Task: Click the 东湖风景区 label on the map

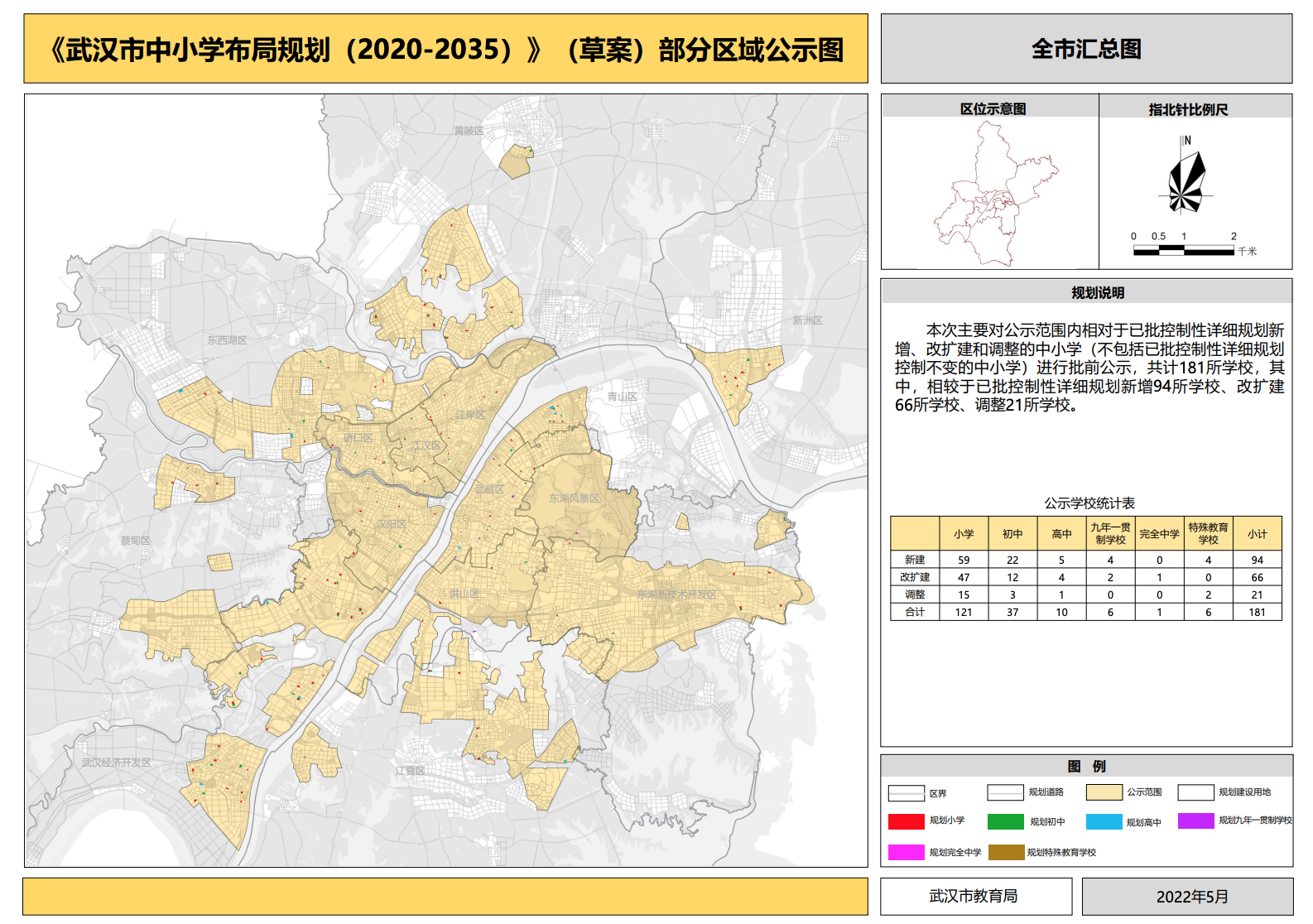Action: (x=574, y=498)
